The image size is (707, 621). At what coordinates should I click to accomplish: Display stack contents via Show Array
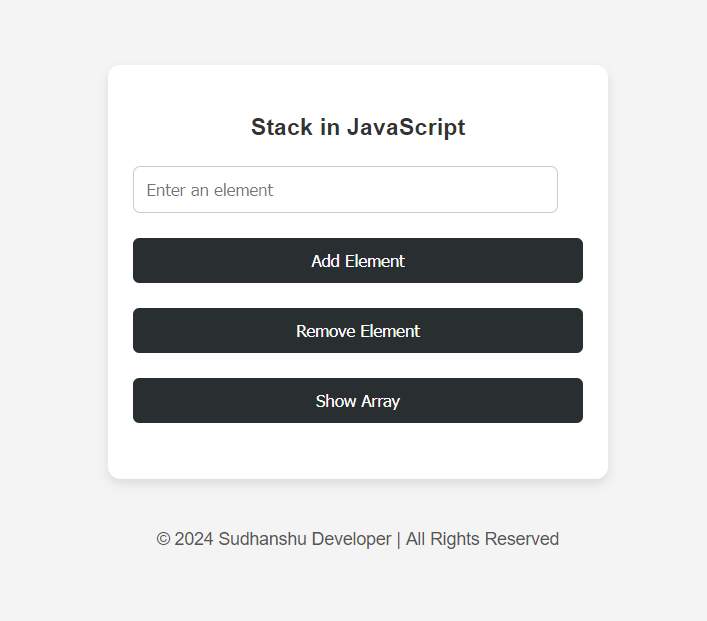coord(358,400)
